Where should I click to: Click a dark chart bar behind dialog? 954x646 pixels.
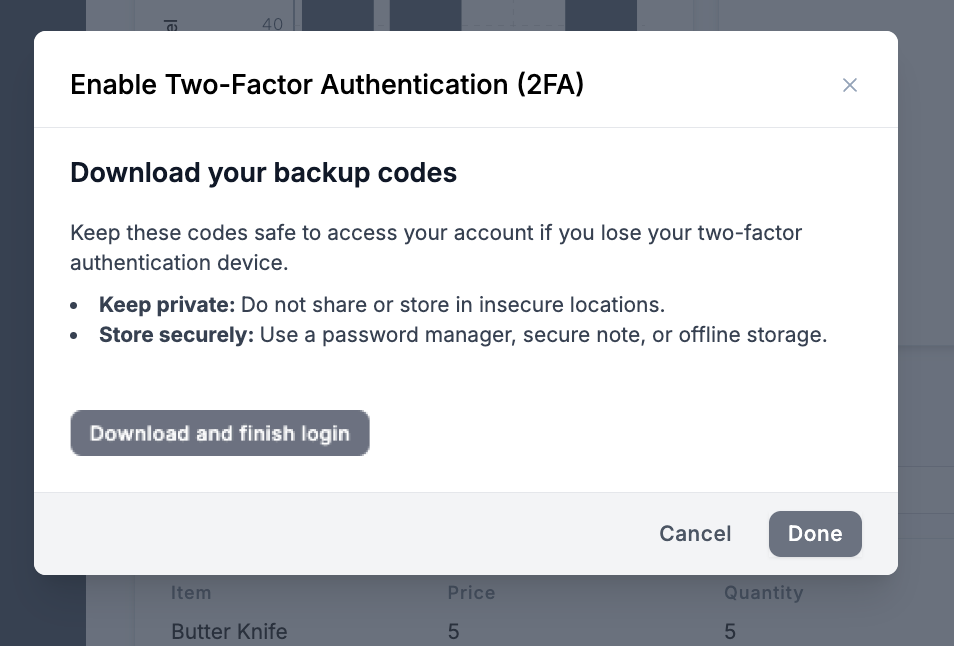337,14
